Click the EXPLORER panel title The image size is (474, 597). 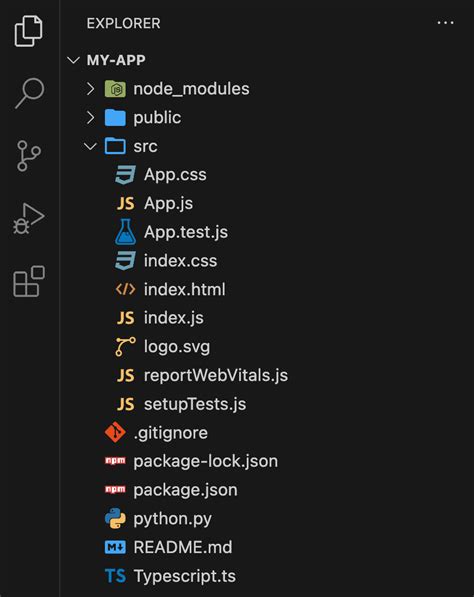click(123, 24)
